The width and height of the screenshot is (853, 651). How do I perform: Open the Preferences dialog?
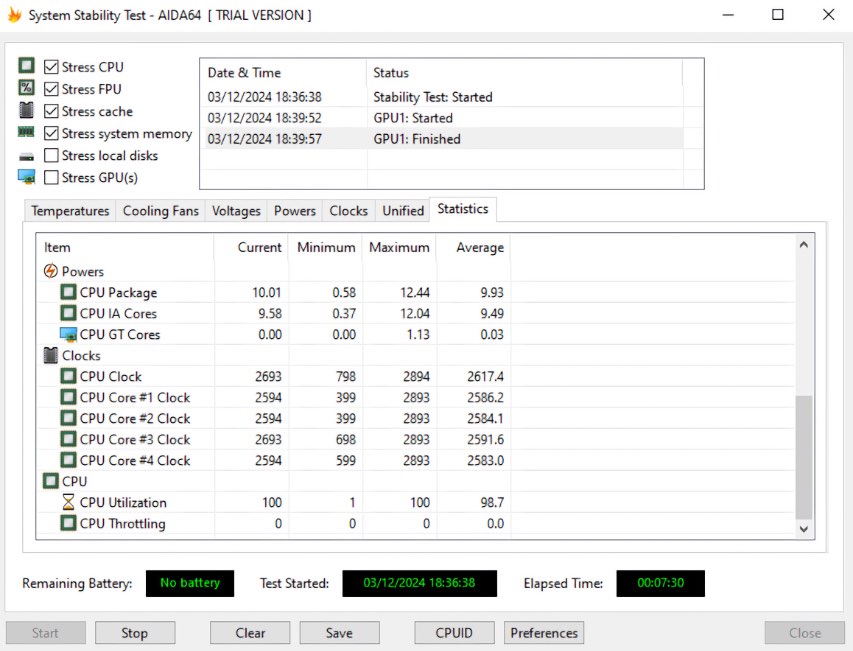[544, 633]
